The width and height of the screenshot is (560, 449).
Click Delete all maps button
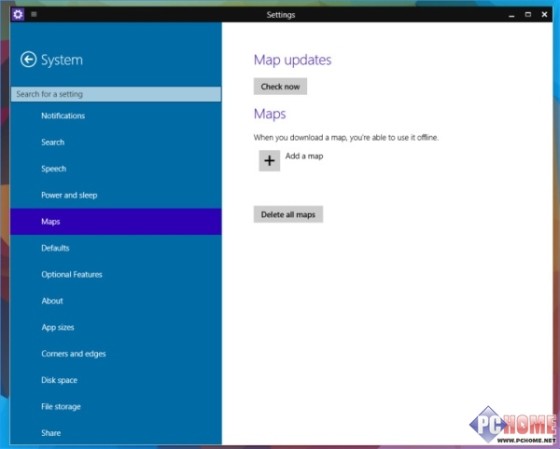pos(288,214)
